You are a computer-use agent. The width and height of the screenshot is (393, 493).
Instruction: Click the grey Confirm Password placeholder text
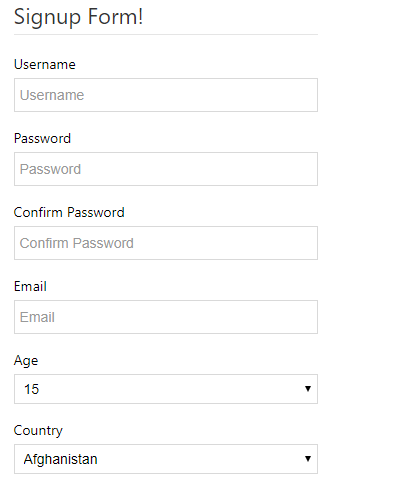[x=77, y=243]
